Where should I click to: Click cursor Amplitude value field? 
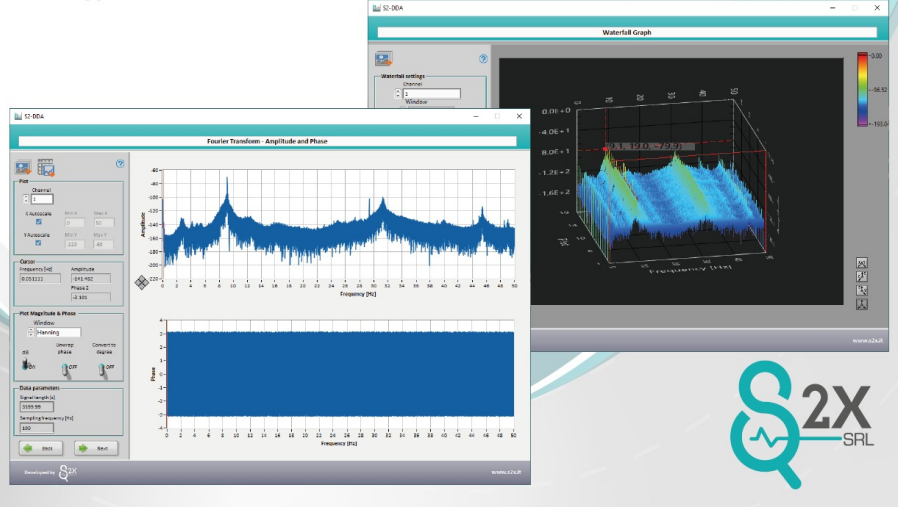click(90, 278)
